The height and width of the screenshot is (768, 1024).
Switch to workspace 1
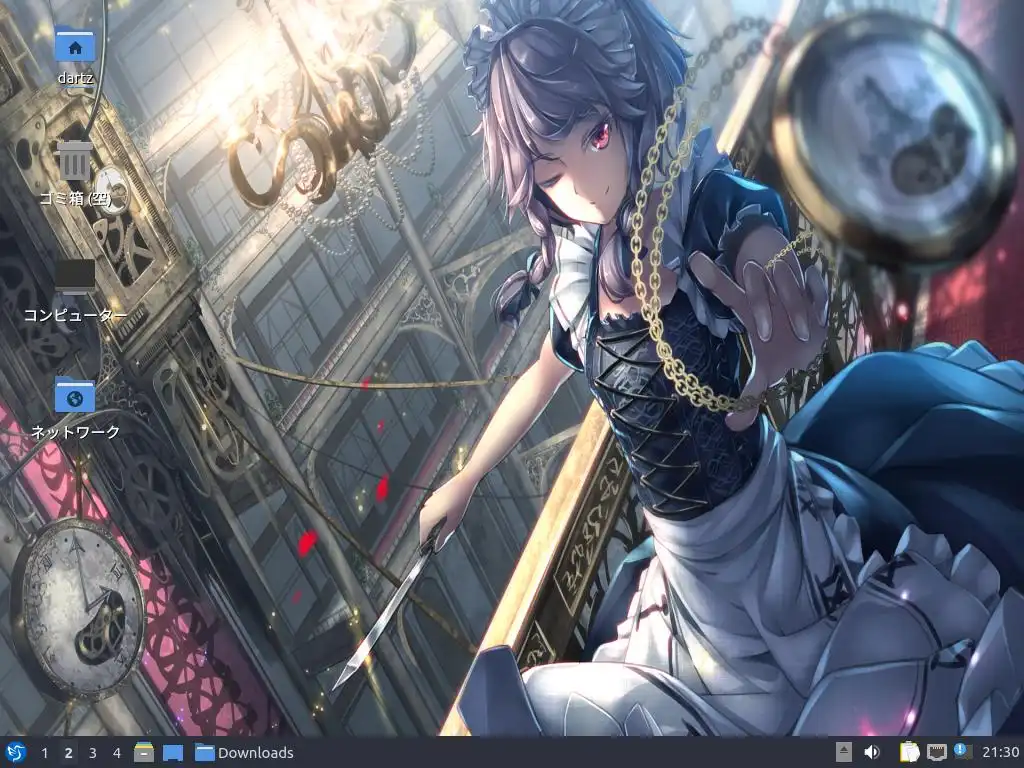44,753
